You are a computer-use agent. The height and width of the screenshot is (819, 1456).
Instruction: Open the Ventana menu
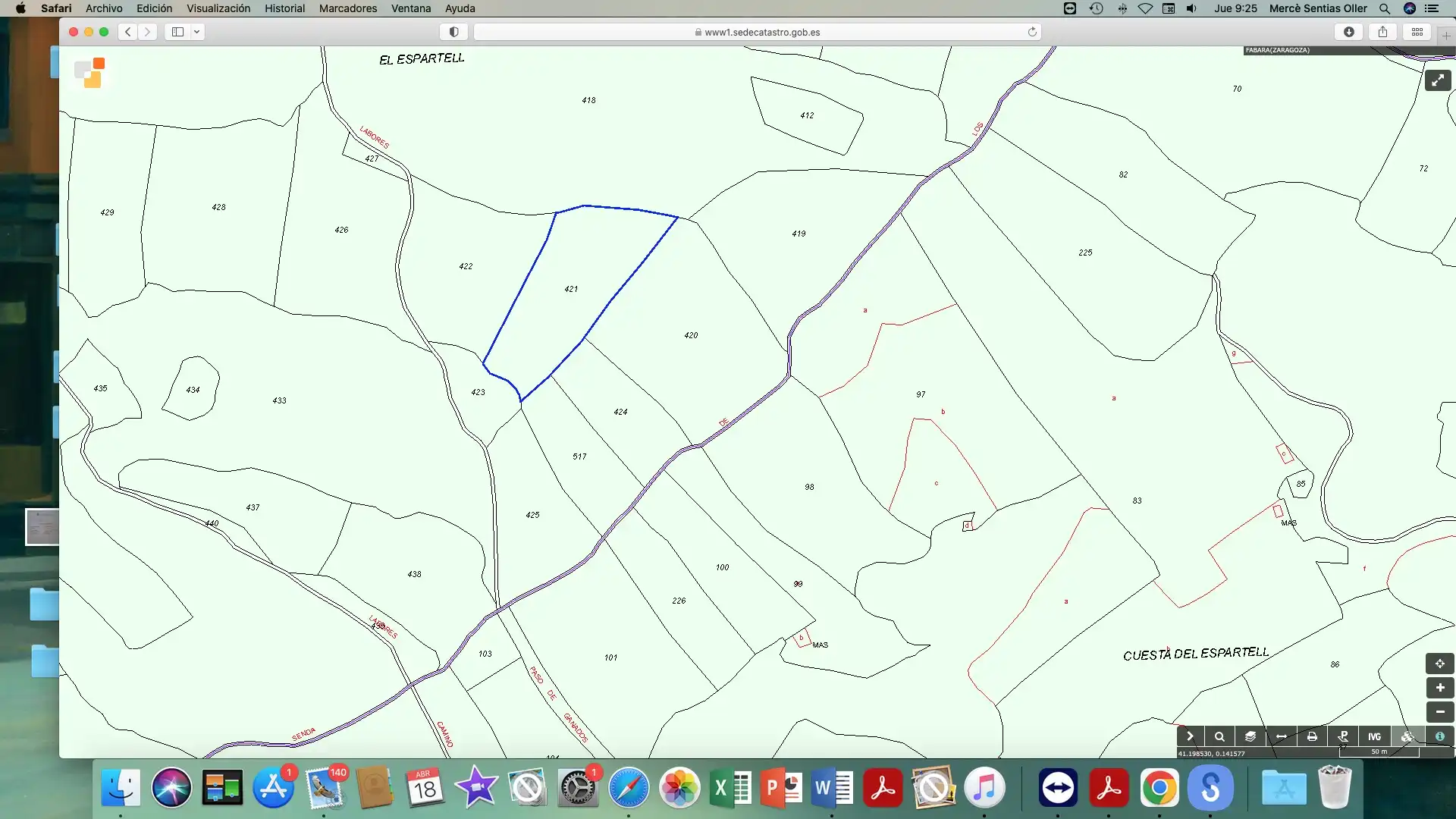411,8
